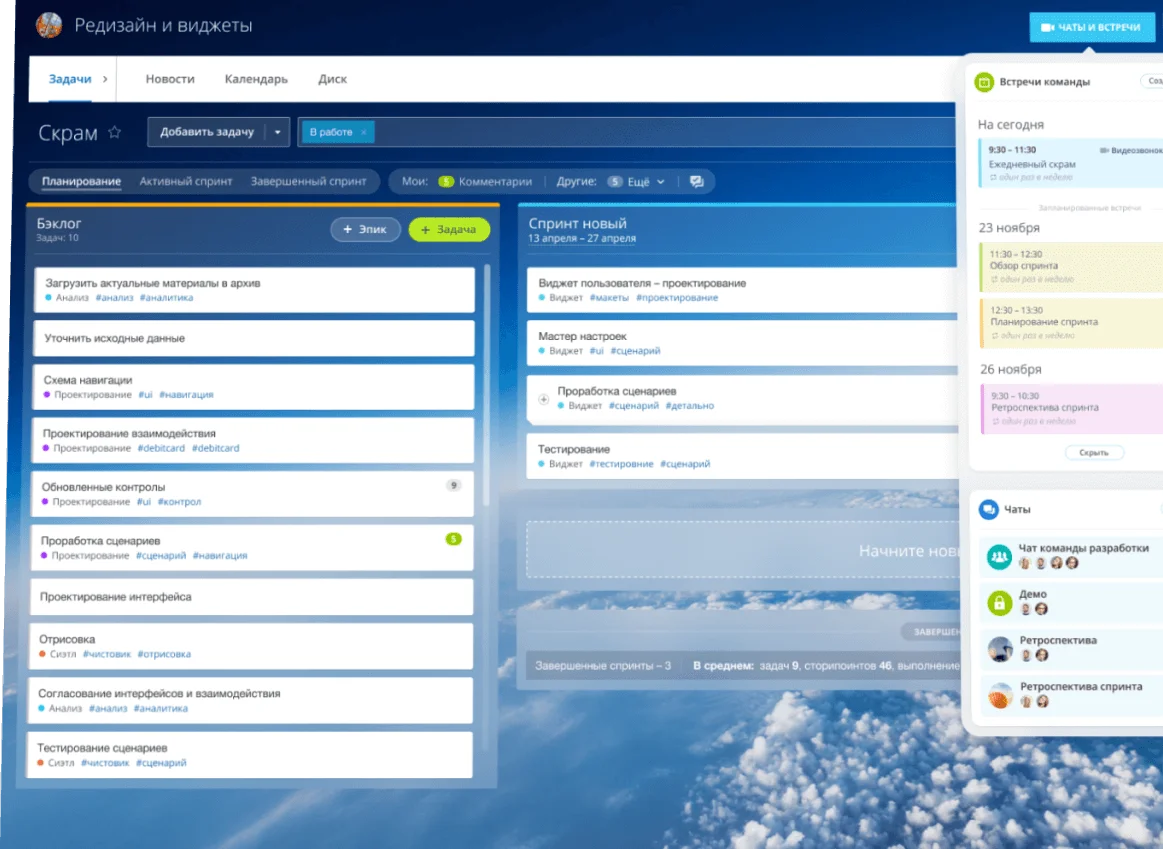Click the project avatar beside Редизайн и виджеты
The width and height of the screenshot is (1163, 849).
[49, 25]
